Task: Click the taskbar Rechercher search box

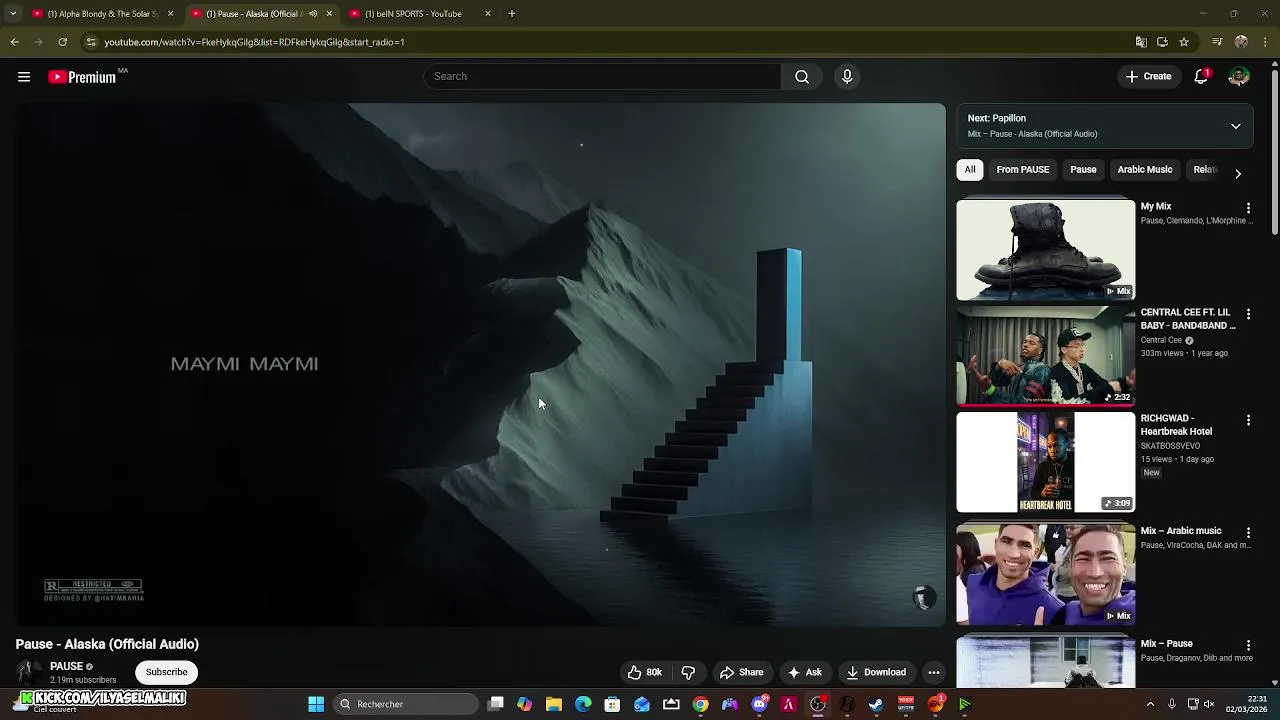Action: click(406, 704)
